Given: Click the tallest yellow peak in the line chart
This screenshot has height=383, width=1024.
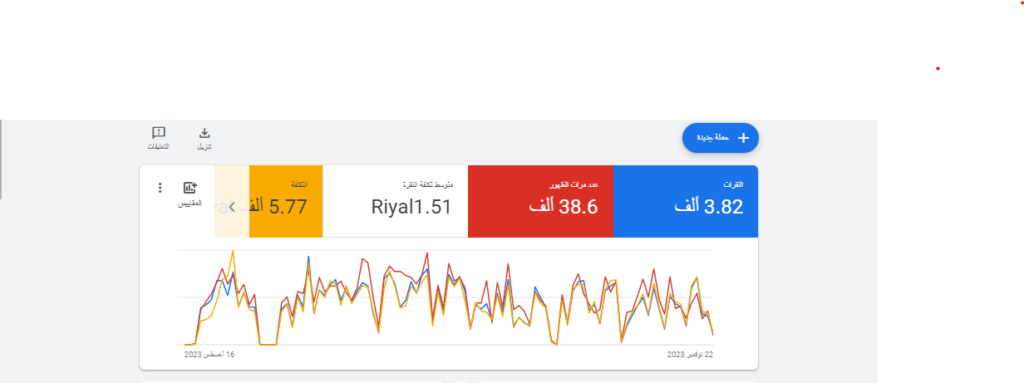Looking at the screenshot, I should (x=233, y=252).
